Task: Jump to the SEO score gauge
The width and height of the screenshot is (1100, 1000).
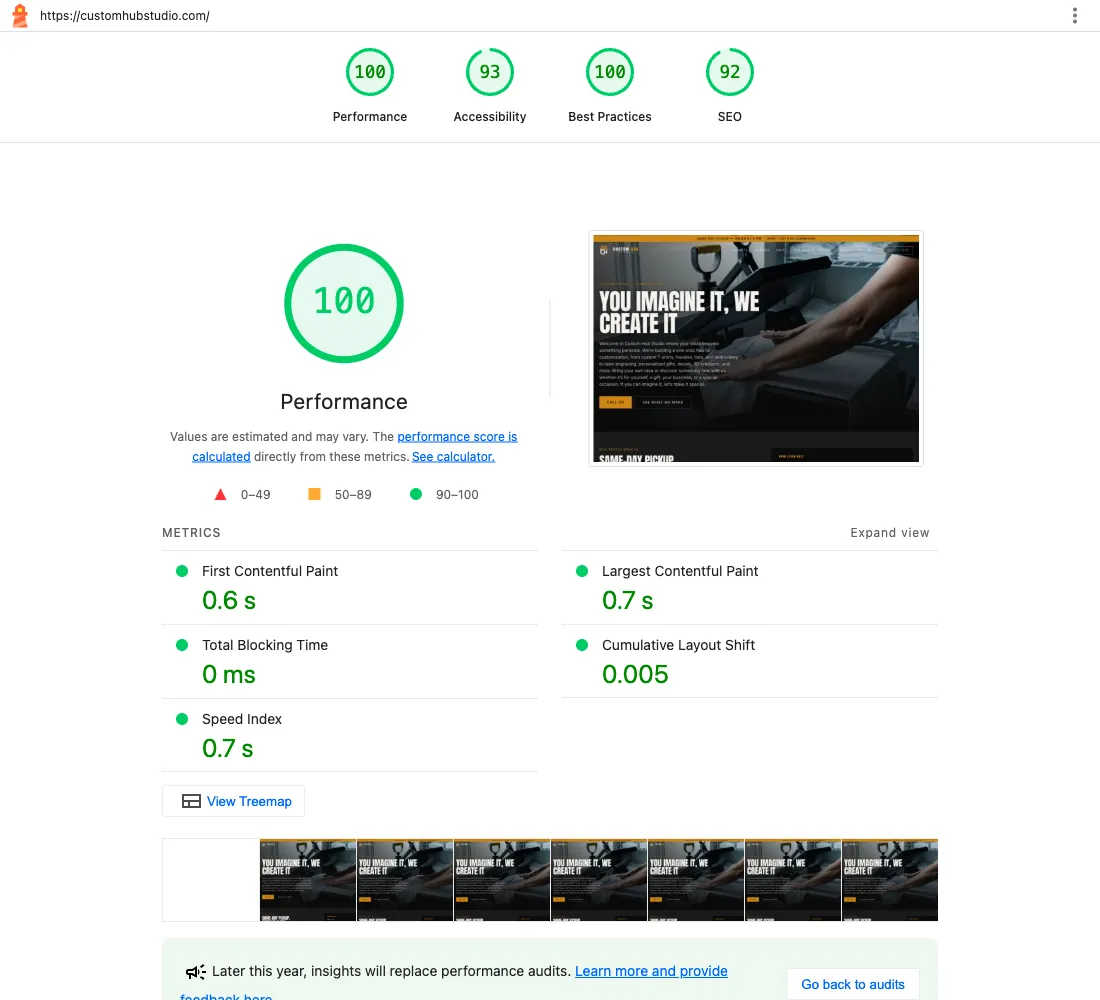Action: click(730, 72)
